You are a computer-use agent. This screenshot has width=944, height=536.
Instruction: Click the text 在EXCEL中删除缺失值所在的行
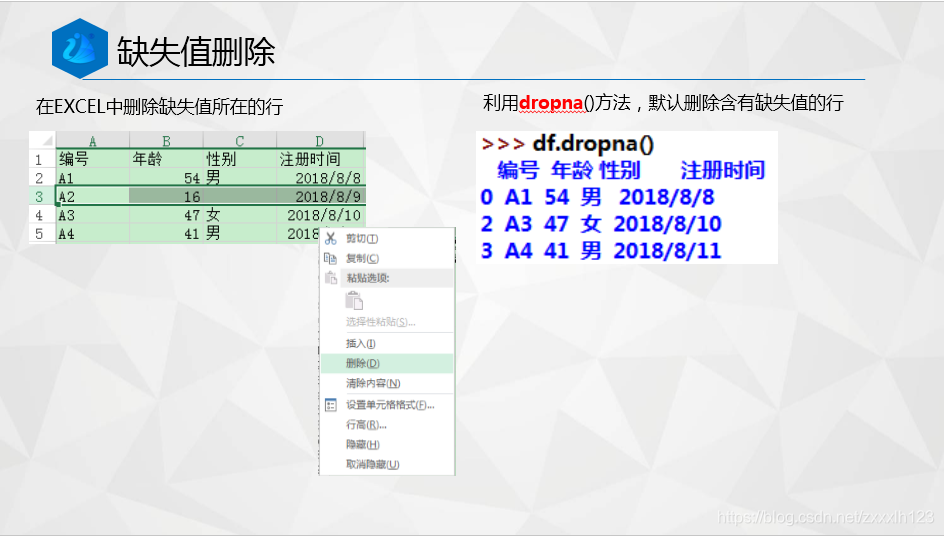160,107
